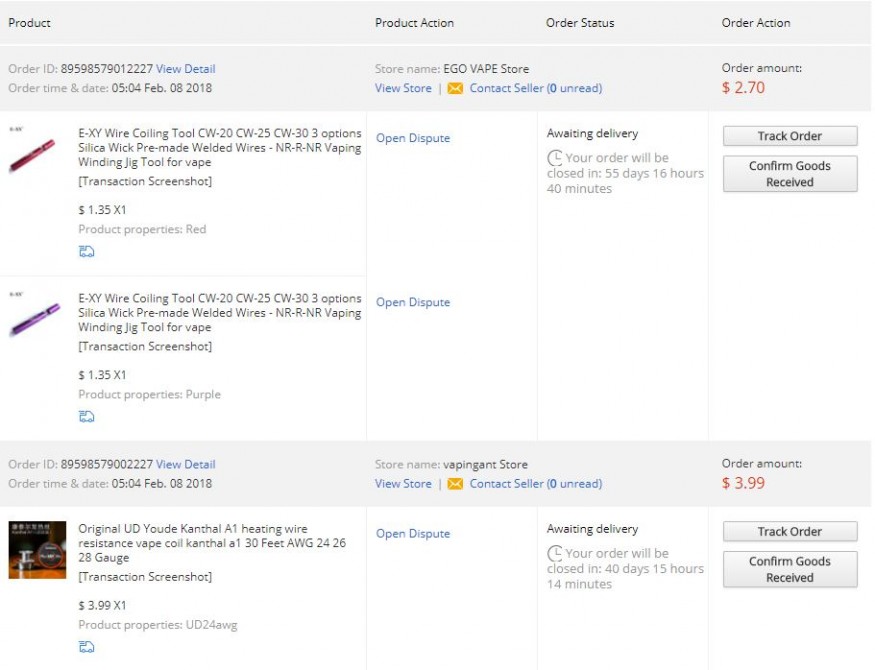The image size is (875, 670).
Task: Click the envelope icon for vapingant Store
Action: (x=455, y=484)
